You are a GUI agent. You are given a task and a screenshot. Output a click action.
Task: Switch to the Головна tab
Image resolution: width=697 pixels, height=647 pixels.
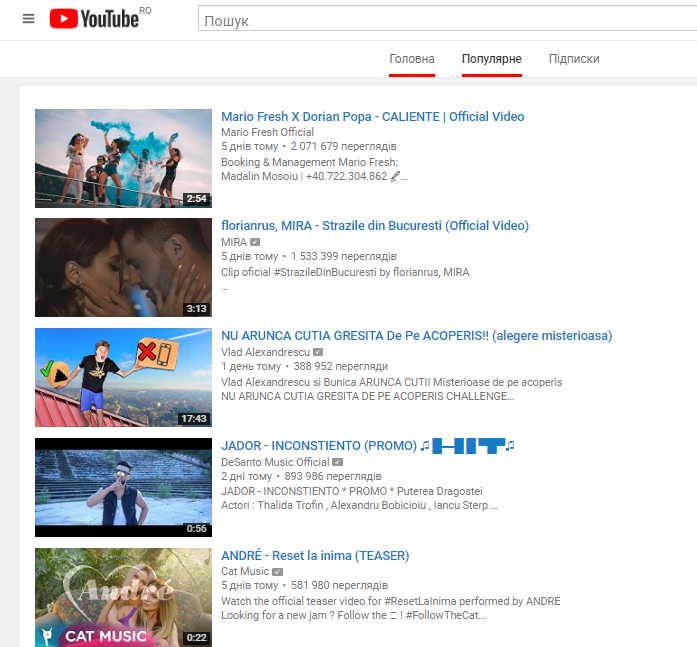click(412, 59)
